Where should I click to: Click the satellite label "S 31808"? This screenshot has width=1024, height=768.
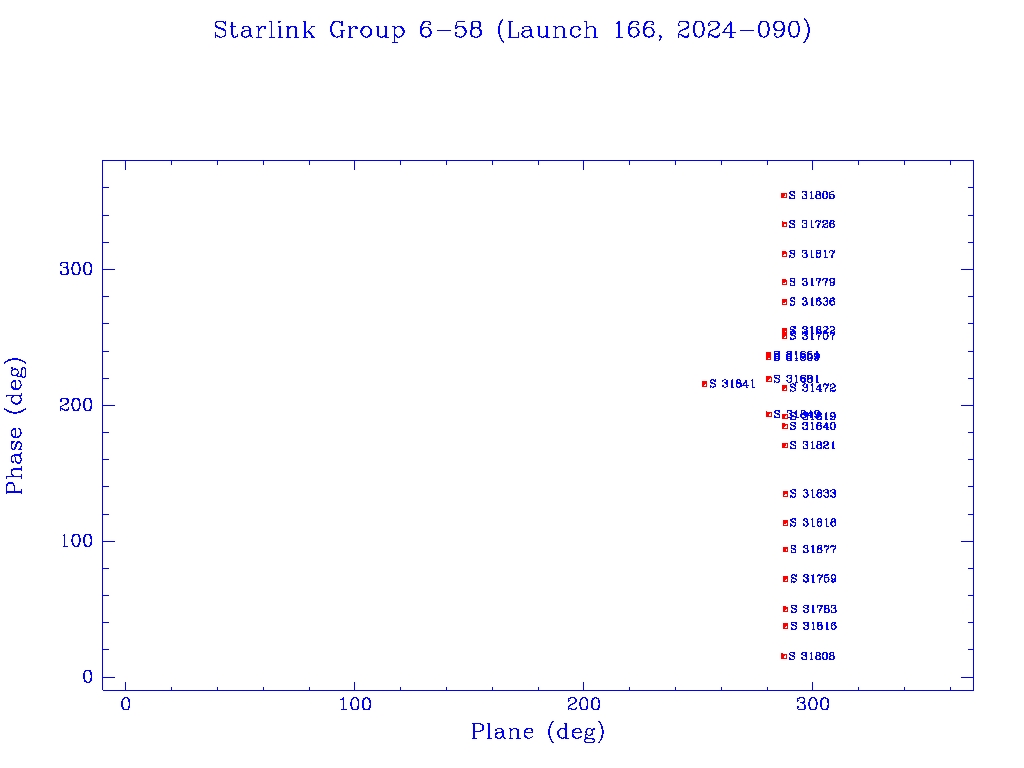click(812, 656)
